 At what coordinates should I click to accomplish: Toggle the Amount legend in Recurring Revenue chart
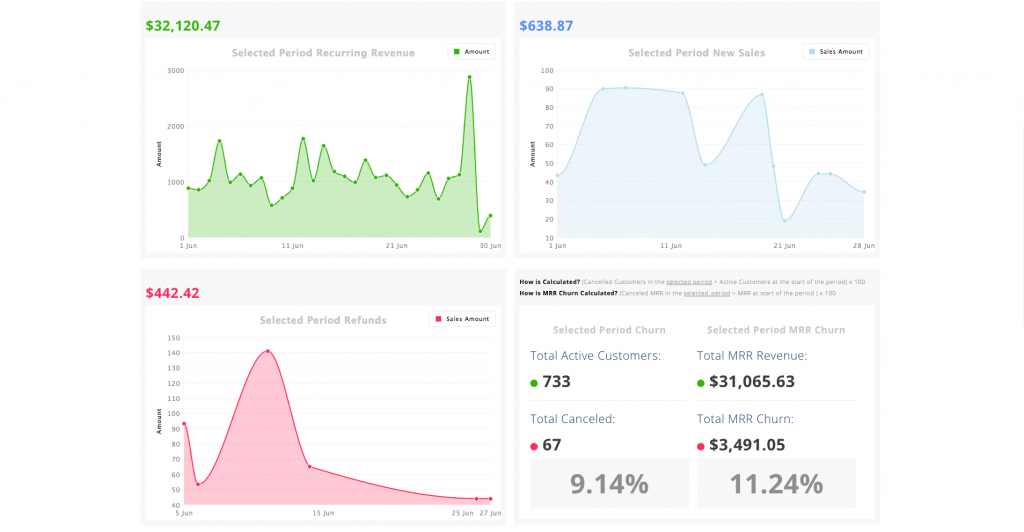472,52
